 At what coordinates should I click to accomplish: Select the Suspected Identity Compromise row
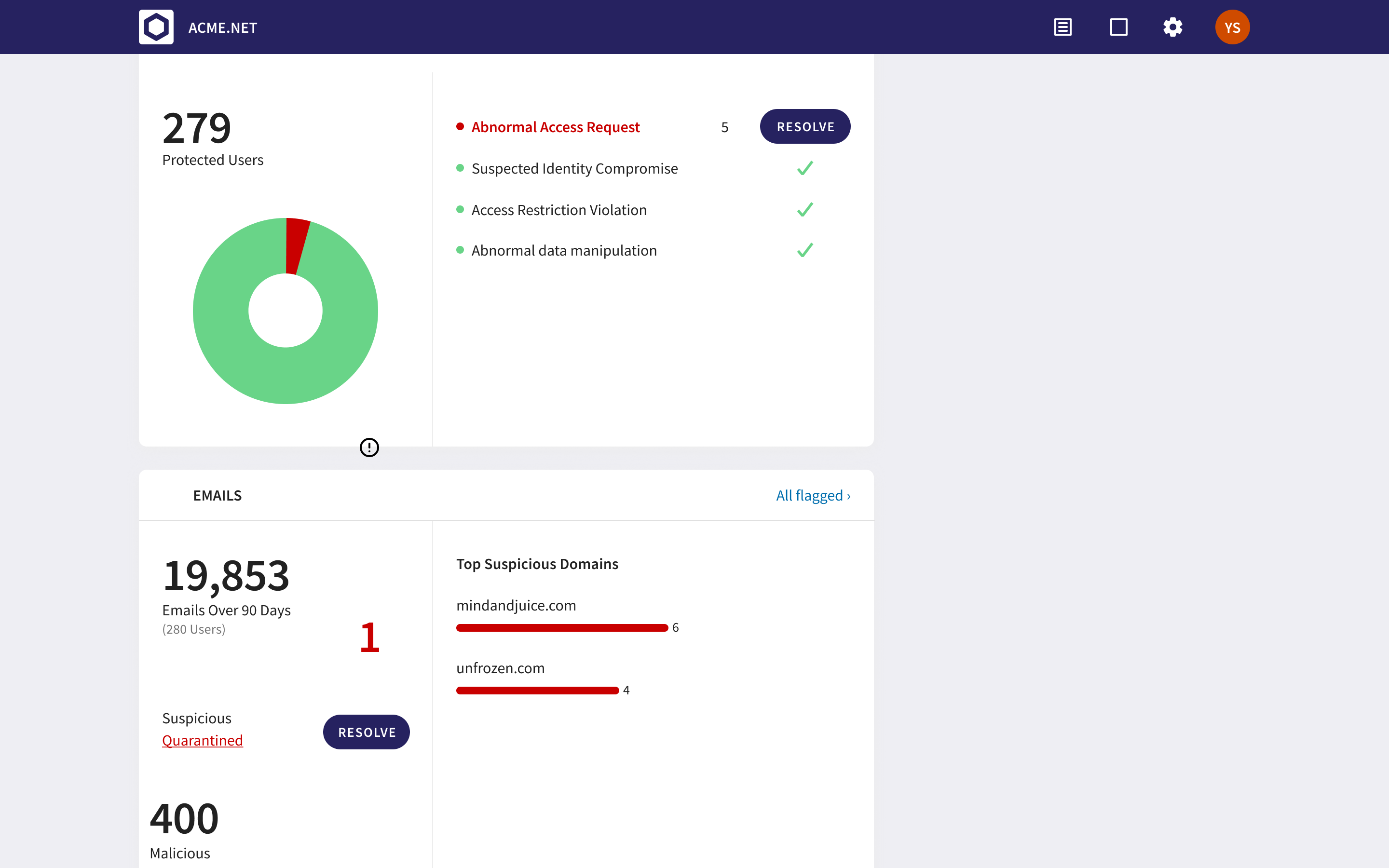tap(574, 169)
